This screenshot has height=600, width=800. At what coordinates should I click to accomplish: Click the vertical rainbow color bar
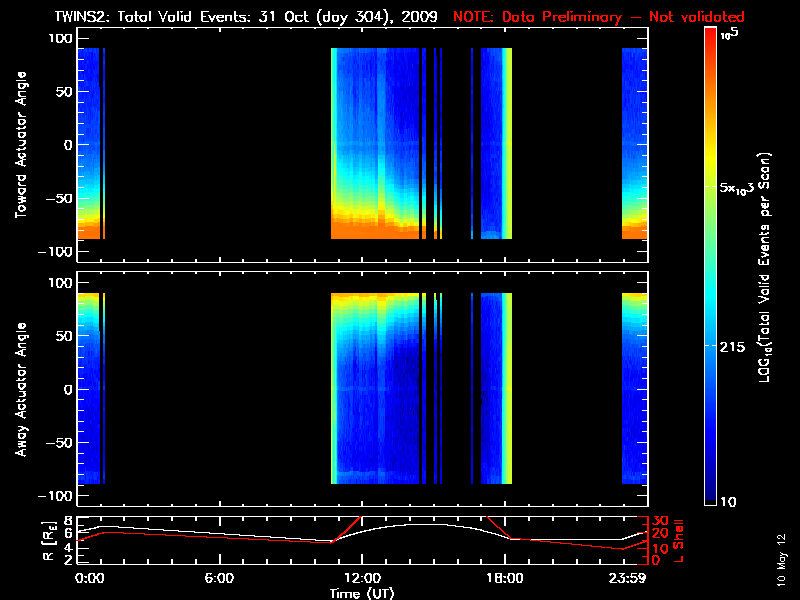(710, 267)
